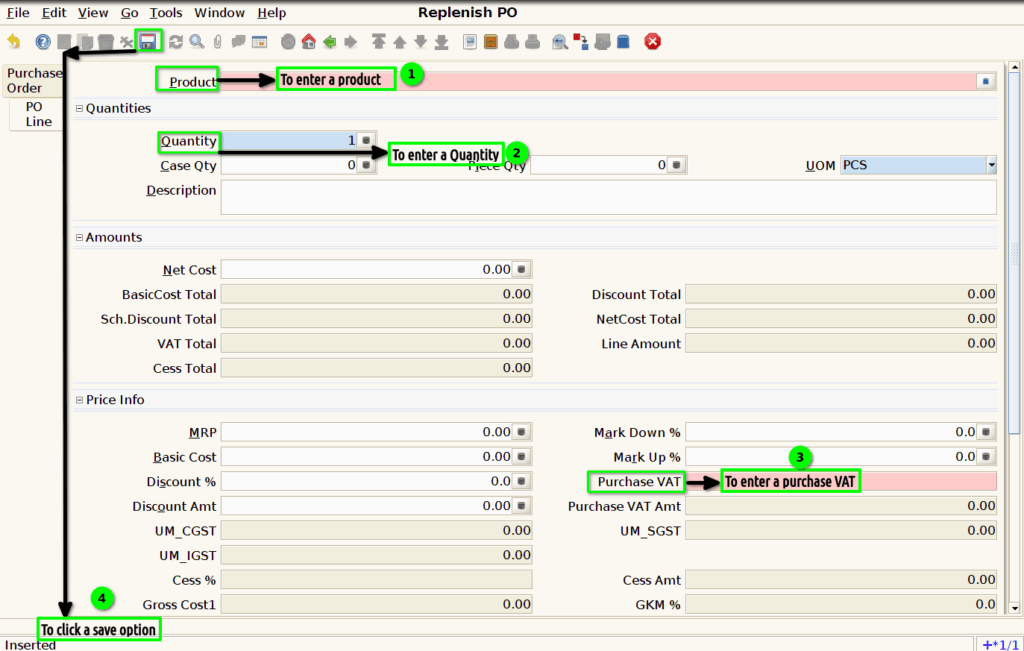Viewport: 1024px width, 651px height.
Task: Open product lookup button in Product field
Action: click(986, 81)
